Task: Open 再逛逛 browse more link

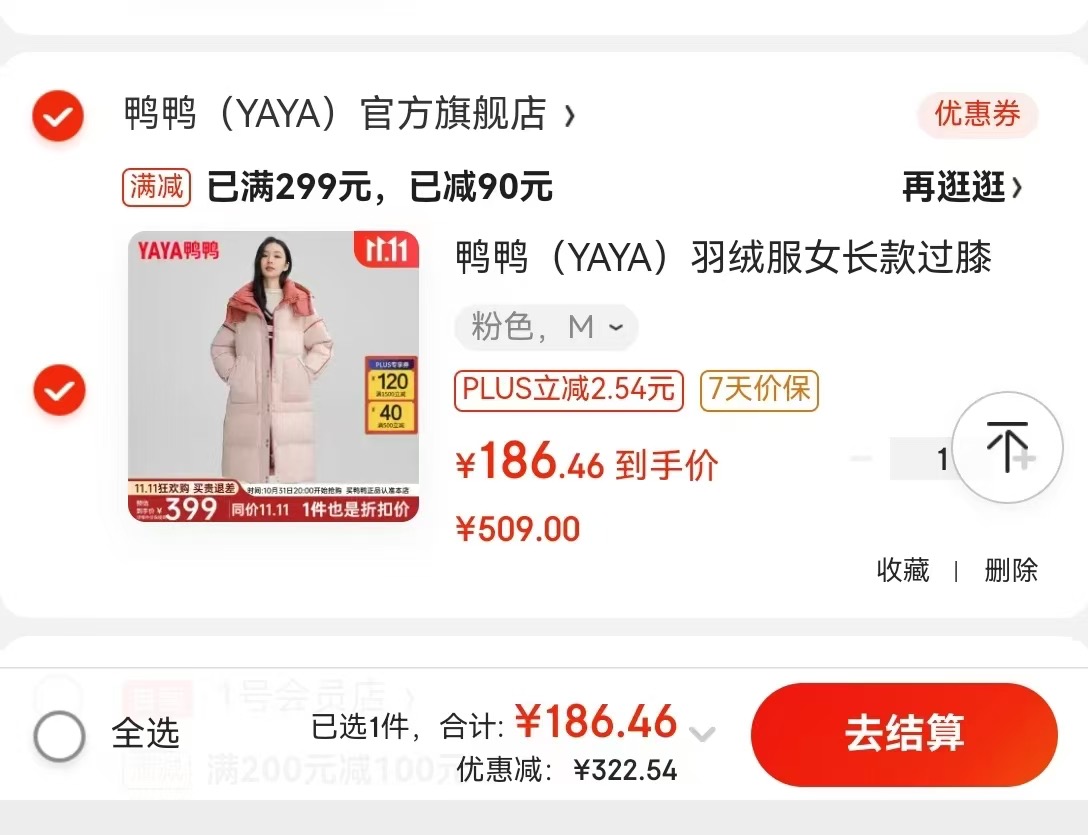Action: (x=962, y=187)
